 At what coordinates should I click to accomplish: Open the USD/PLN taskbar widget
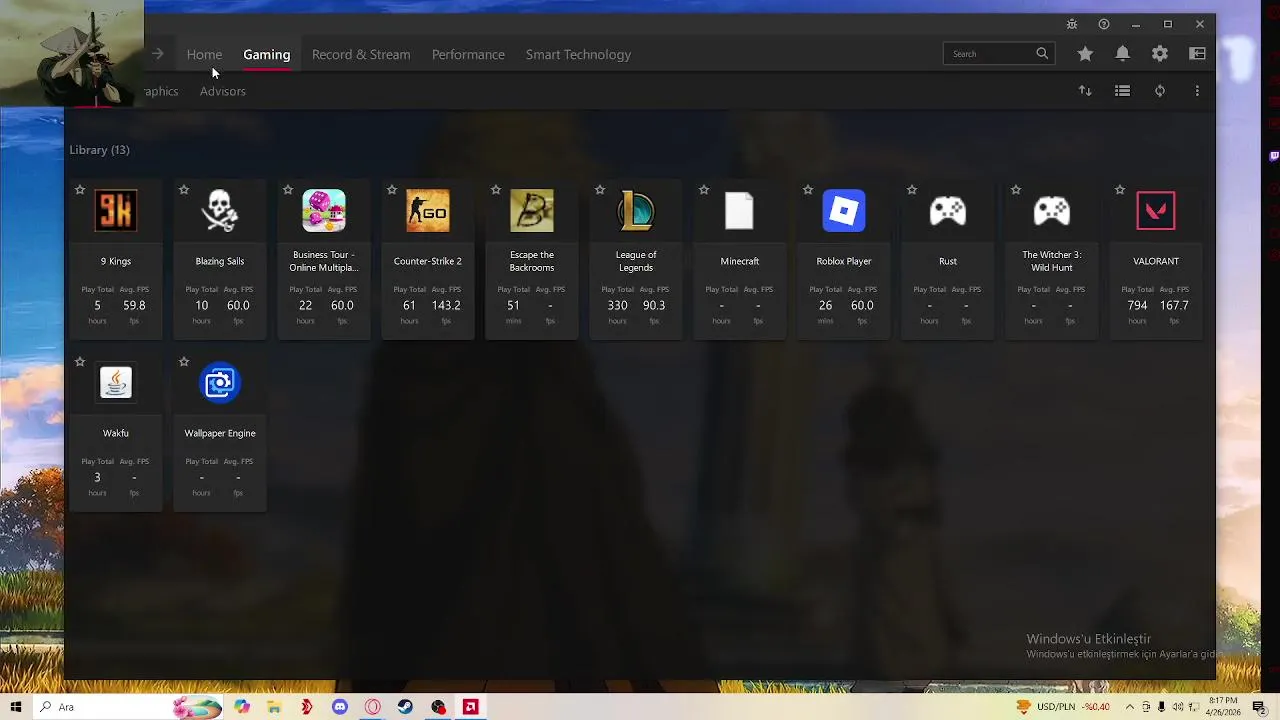[x=1063, y=707]
